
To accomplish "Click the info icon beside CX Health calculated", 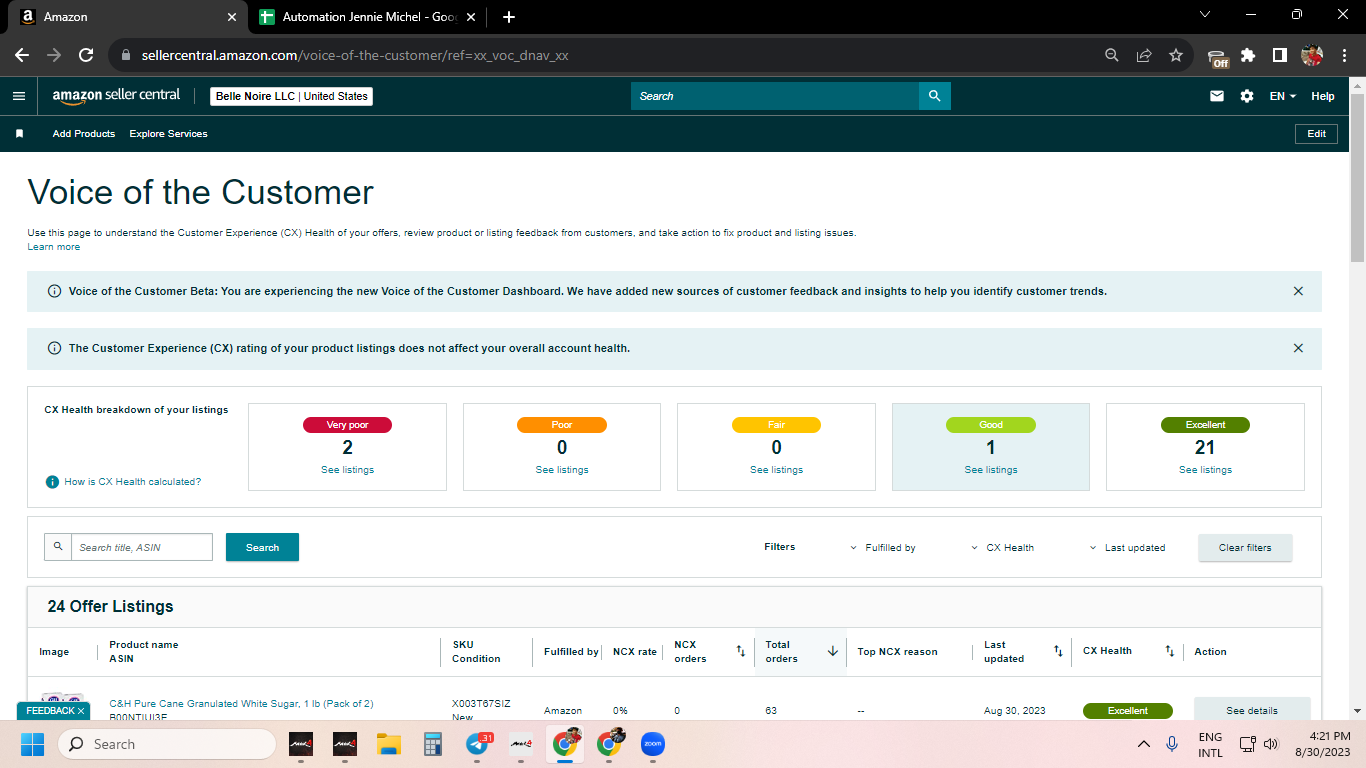I will (x=52, y=482).
